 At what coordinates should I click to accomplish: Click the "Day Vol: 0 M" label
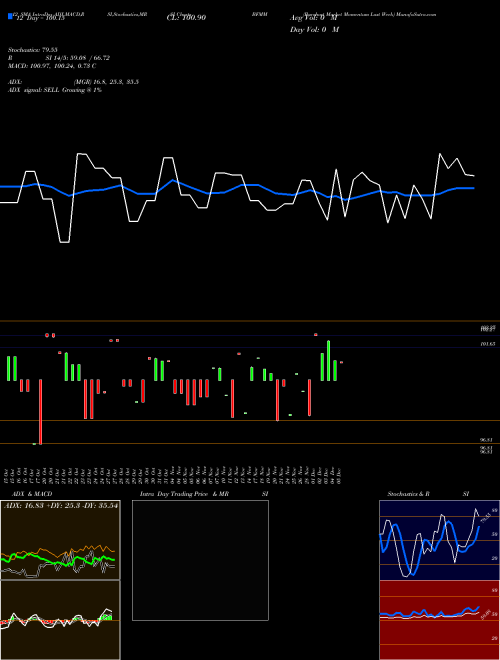314,30
